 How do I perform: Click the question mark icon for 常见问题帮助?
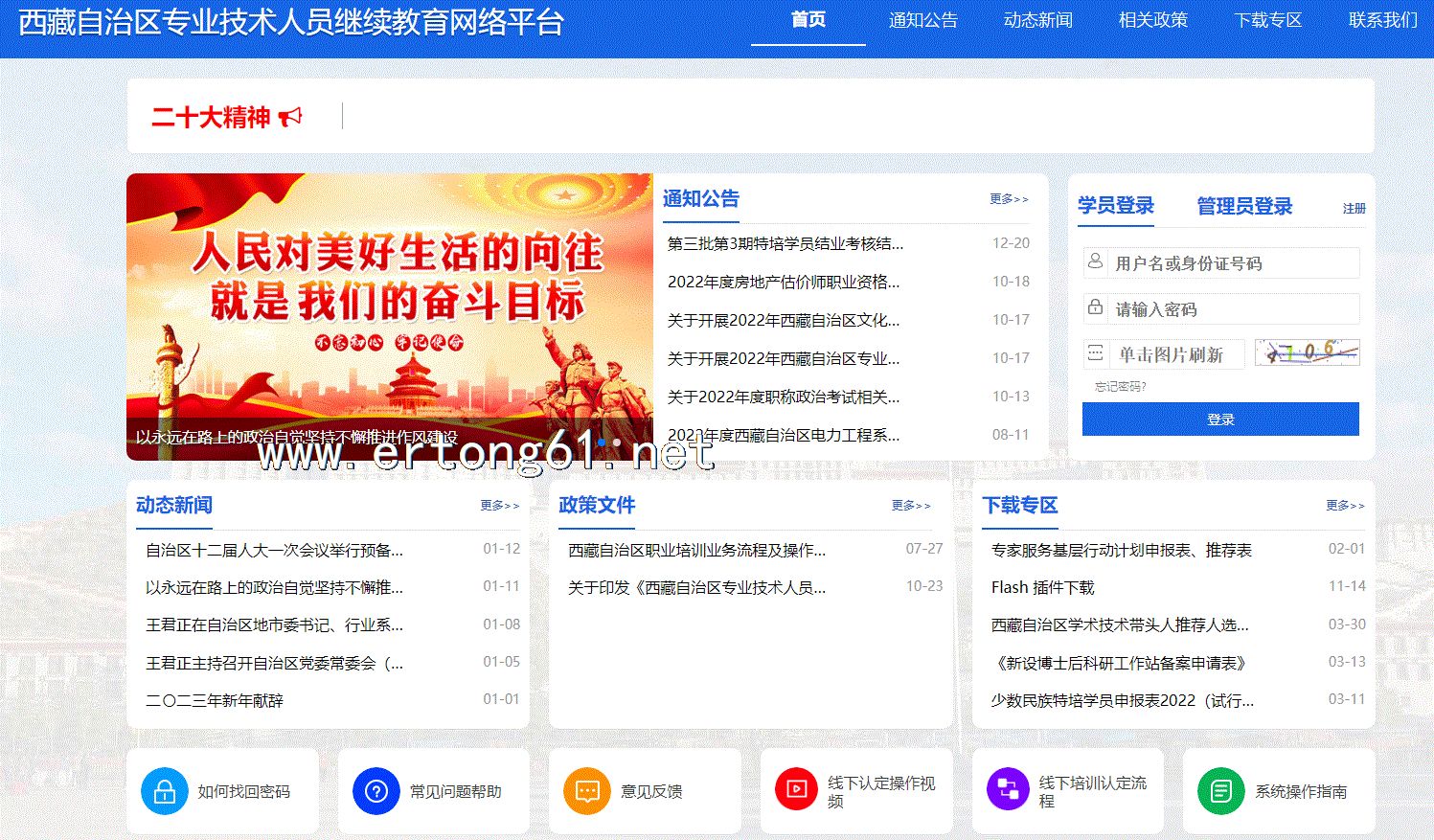(376, 791)
